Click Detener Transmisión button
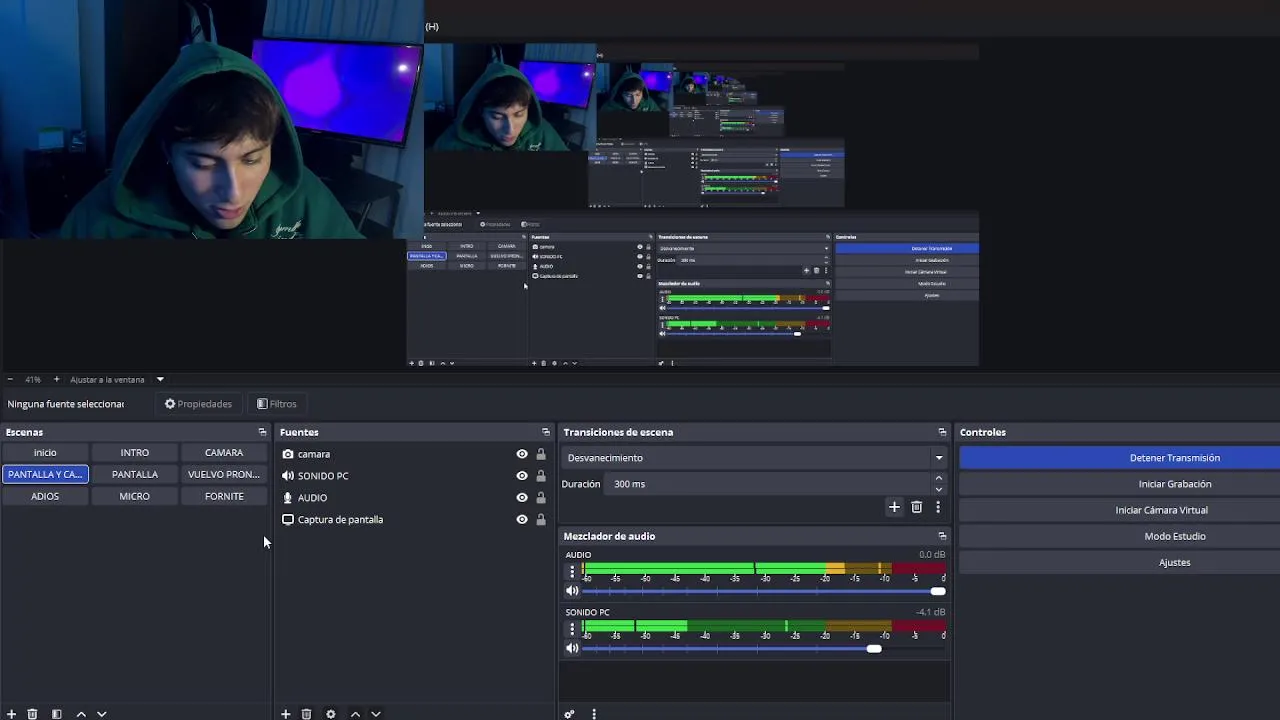 point(1119,458)
